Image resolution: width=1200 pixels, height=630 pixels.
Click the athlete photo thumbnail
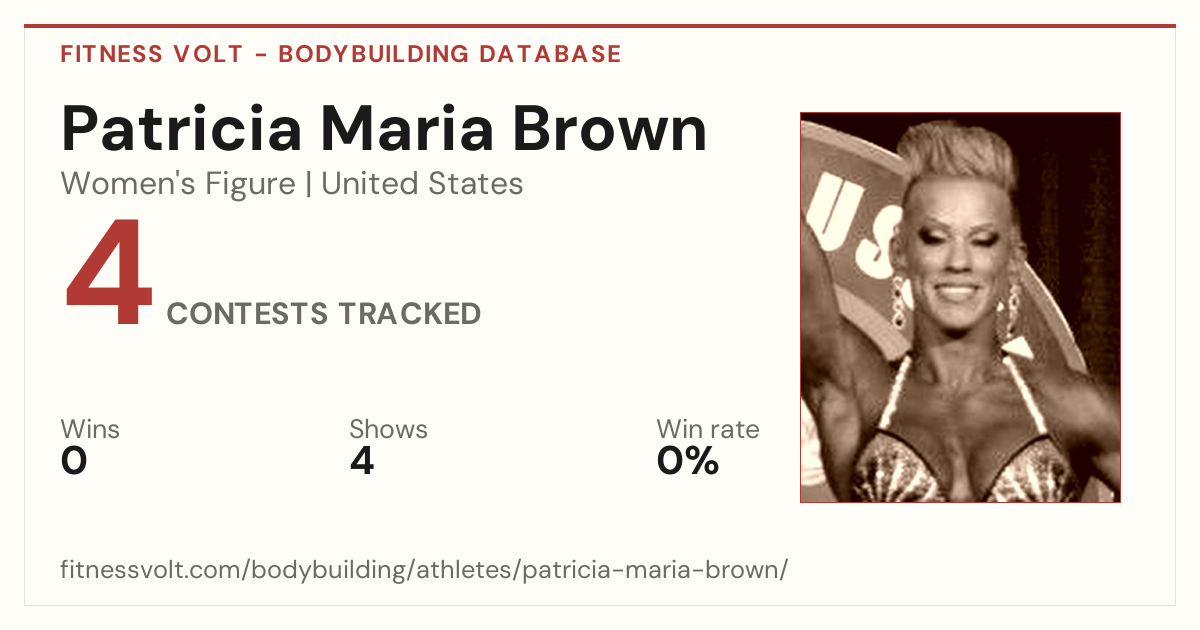[x=960, y=307]
